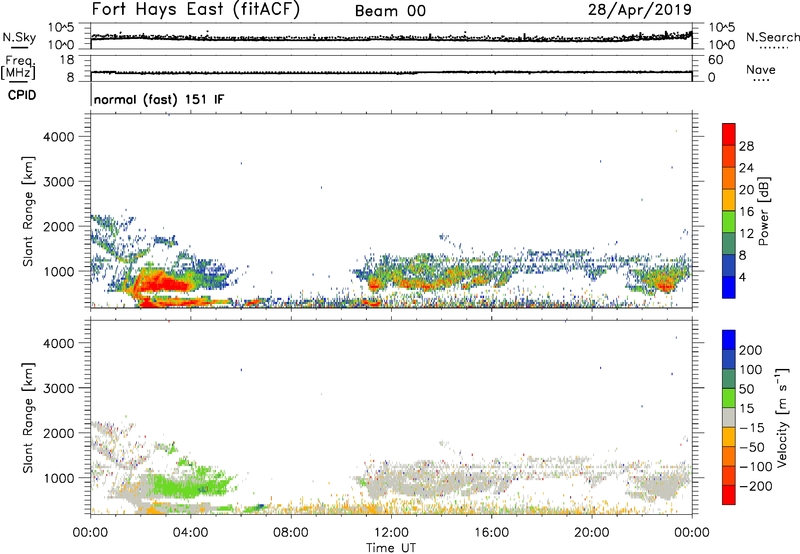
Task: Click "4000" on the velocity panel range axis
Action: (x=59, y=343)
